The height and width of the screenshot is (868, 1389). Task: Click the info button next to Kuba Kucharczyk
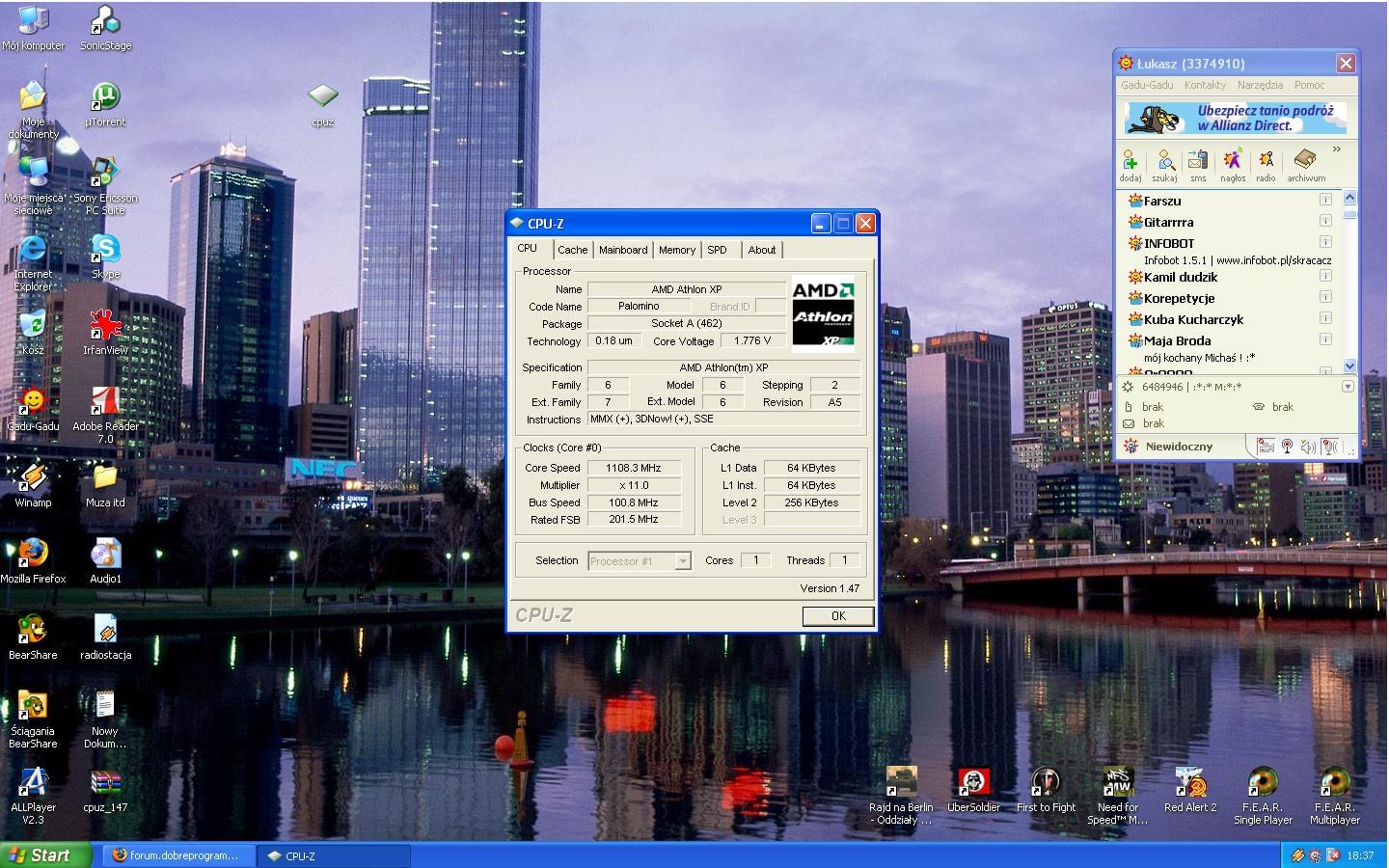click(x=1325, y=318)
